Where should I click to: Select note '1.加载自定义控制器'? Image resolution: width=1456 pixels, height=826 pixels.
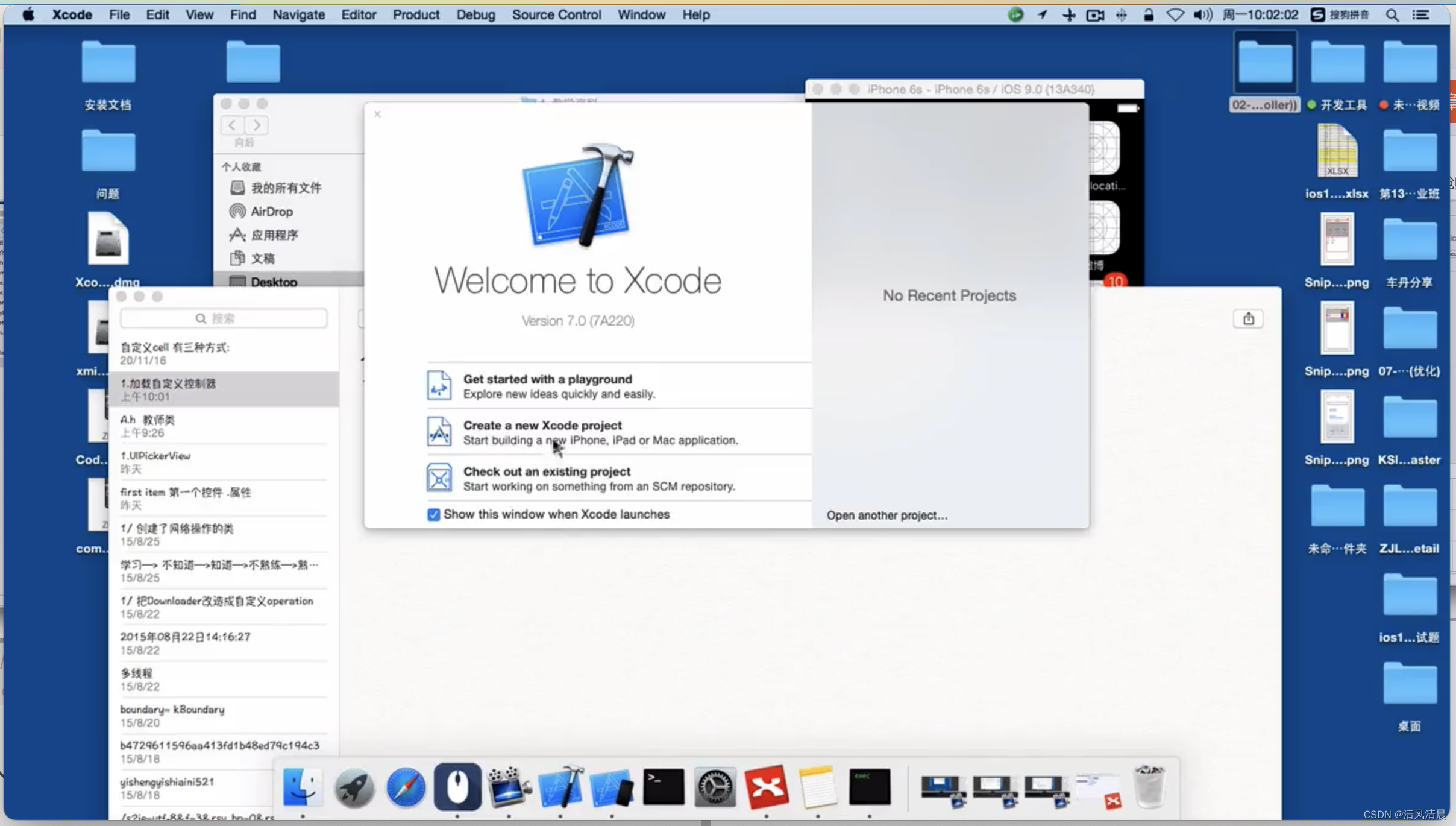pyautogui.click(x=224, y=389)
